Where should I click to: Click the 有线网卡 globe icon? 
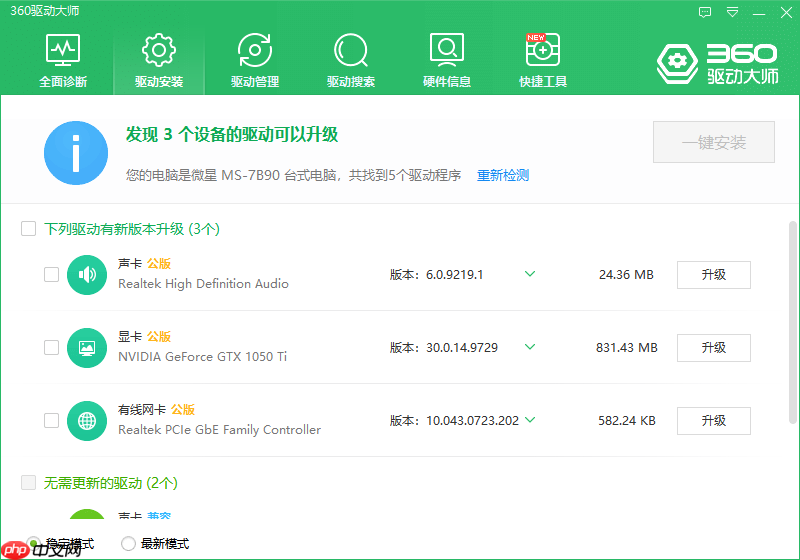pos(87,421)
